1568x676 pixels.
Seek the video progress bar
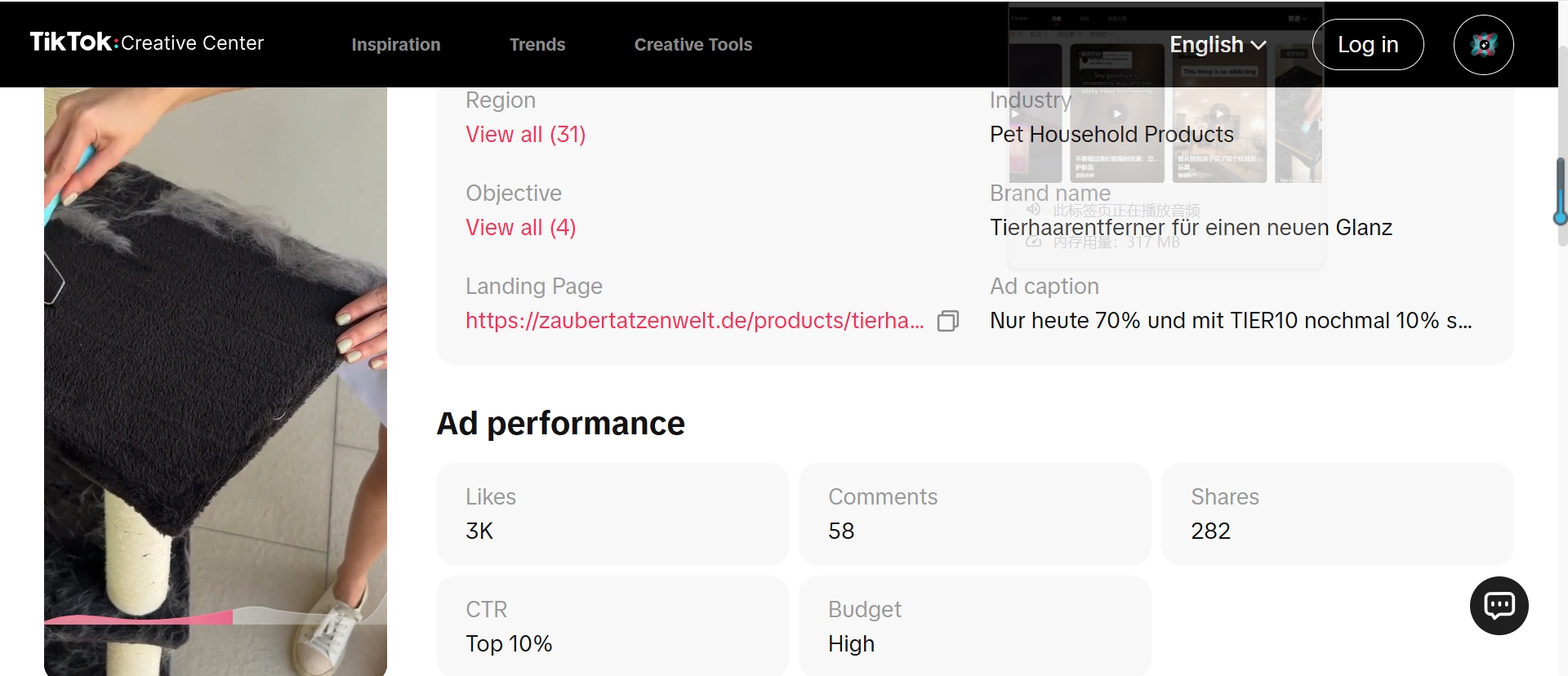pos(216,618)
